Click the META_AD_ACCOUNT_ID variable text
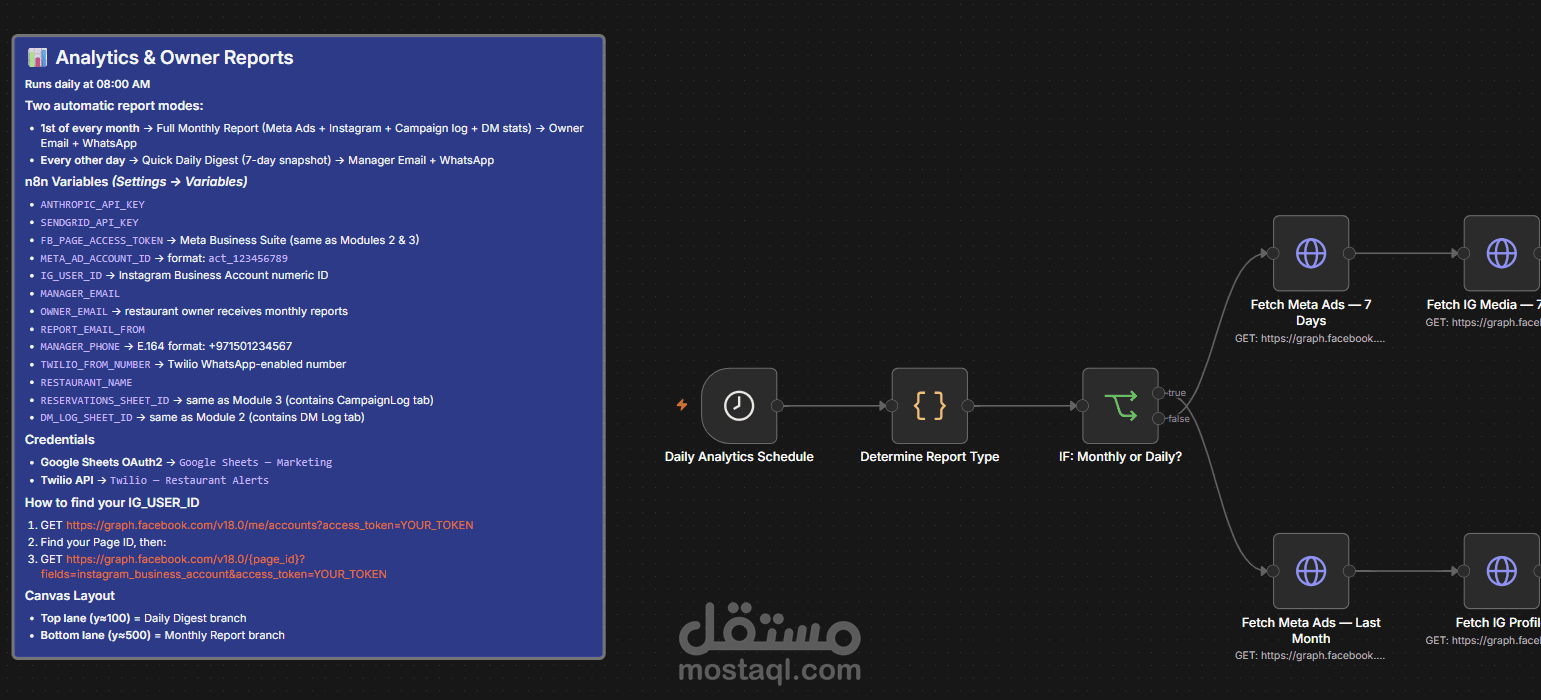1541x700 pixels. tap(95, 259)
